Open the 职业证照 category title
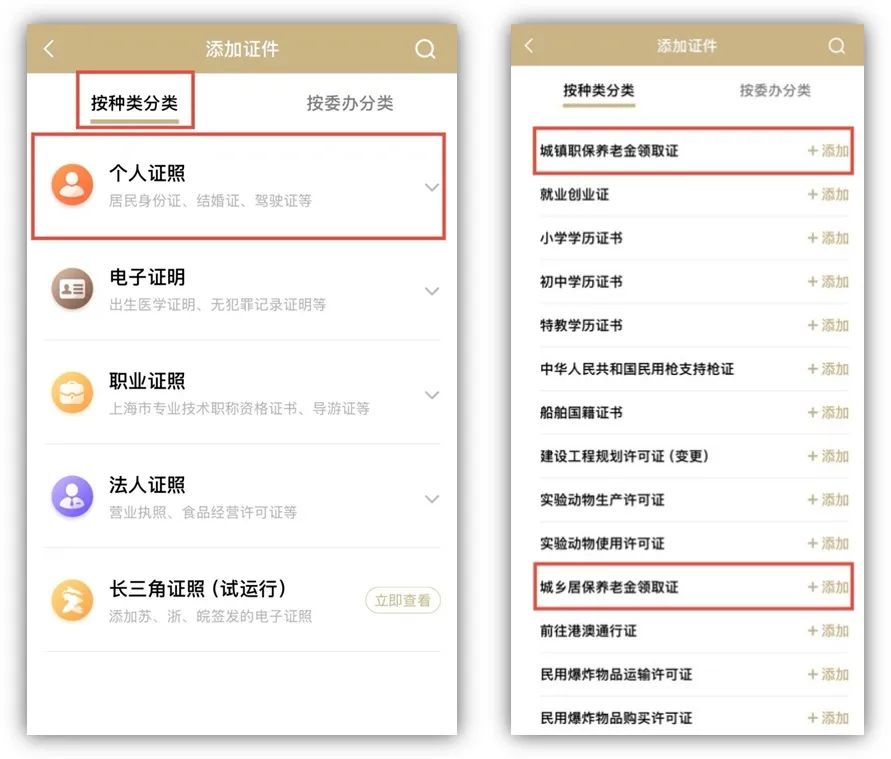 click(x=147, y=381)
